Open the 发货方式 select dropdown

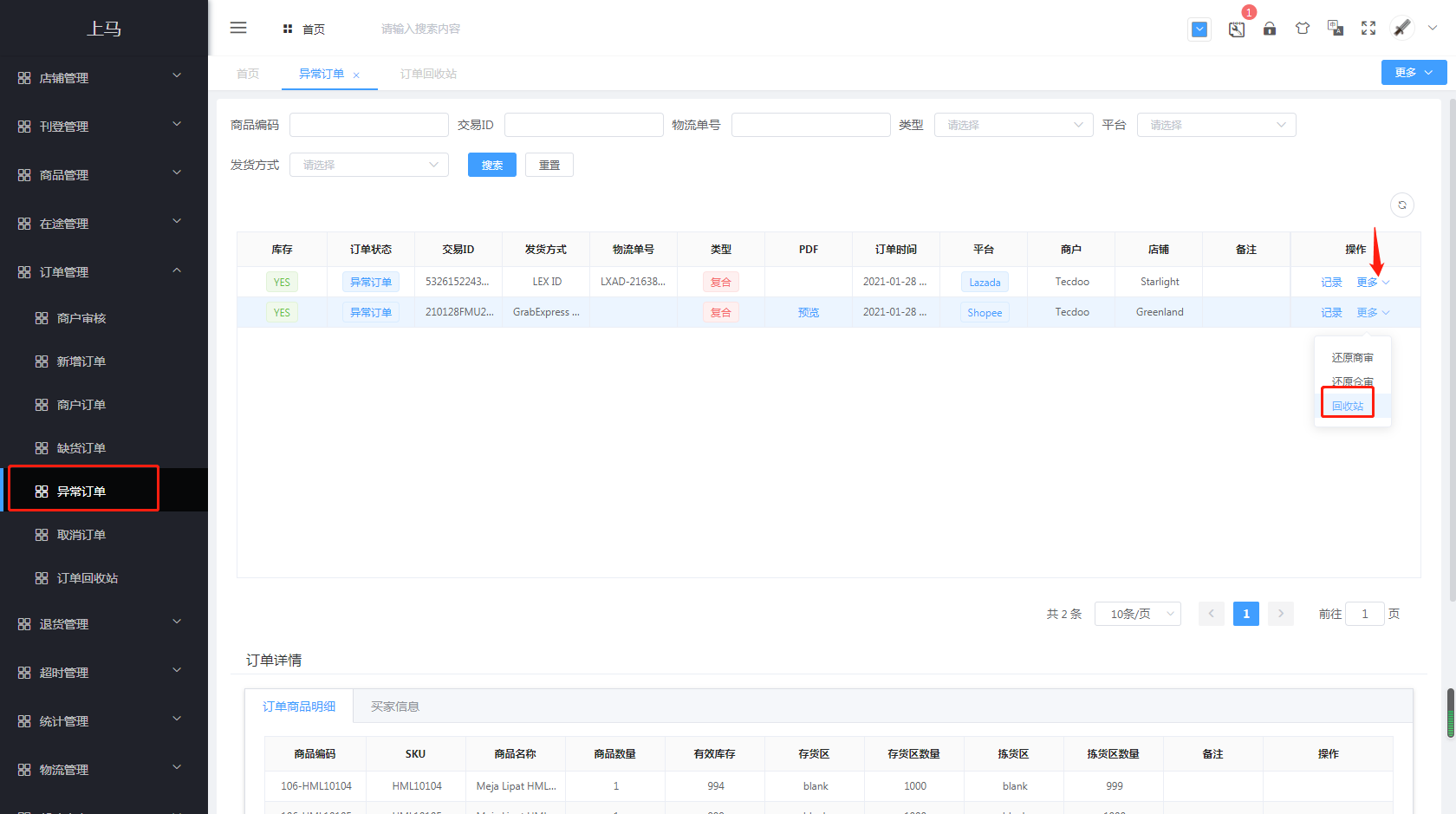pos(369,165)
